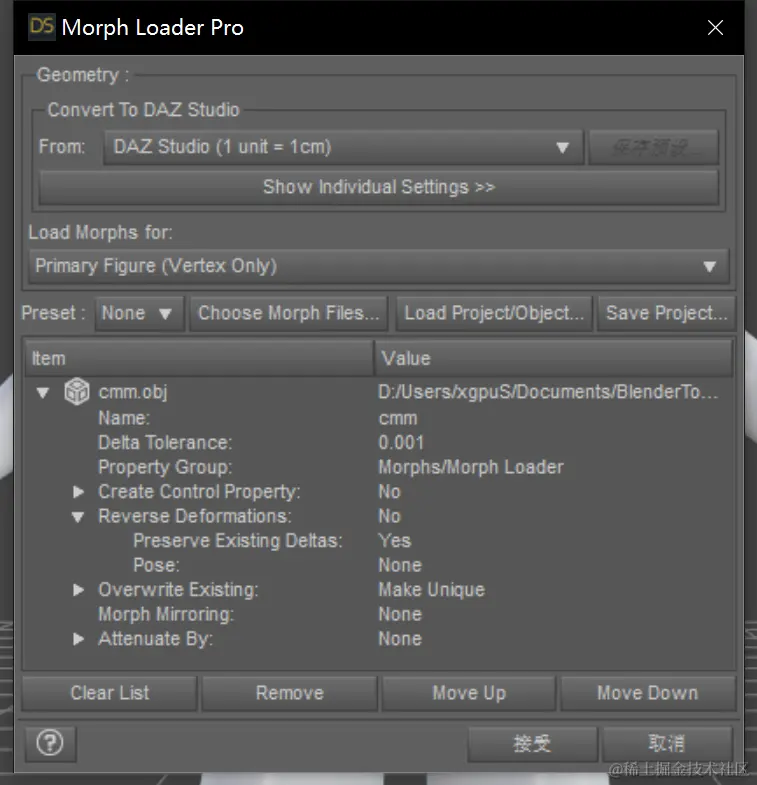The height and width of the screenshot is (785, 757).
Task: Click the Make Unique value
Action: point(432,590)
